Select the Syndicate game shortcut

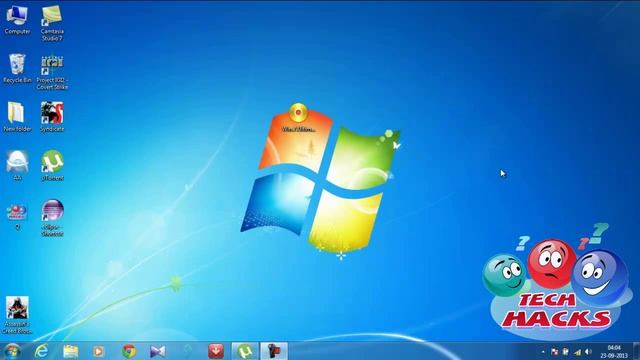52,117
